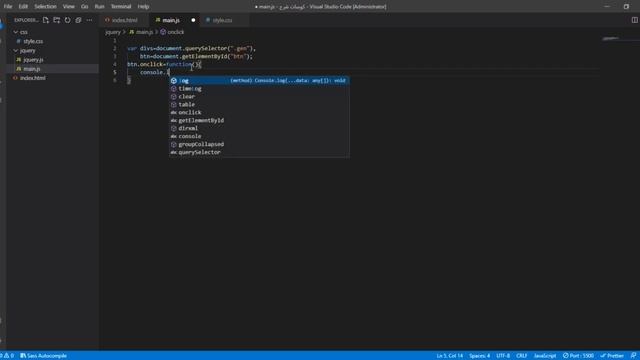Open the Edit menu
640x360 pixels.
[x=23, y=7]
